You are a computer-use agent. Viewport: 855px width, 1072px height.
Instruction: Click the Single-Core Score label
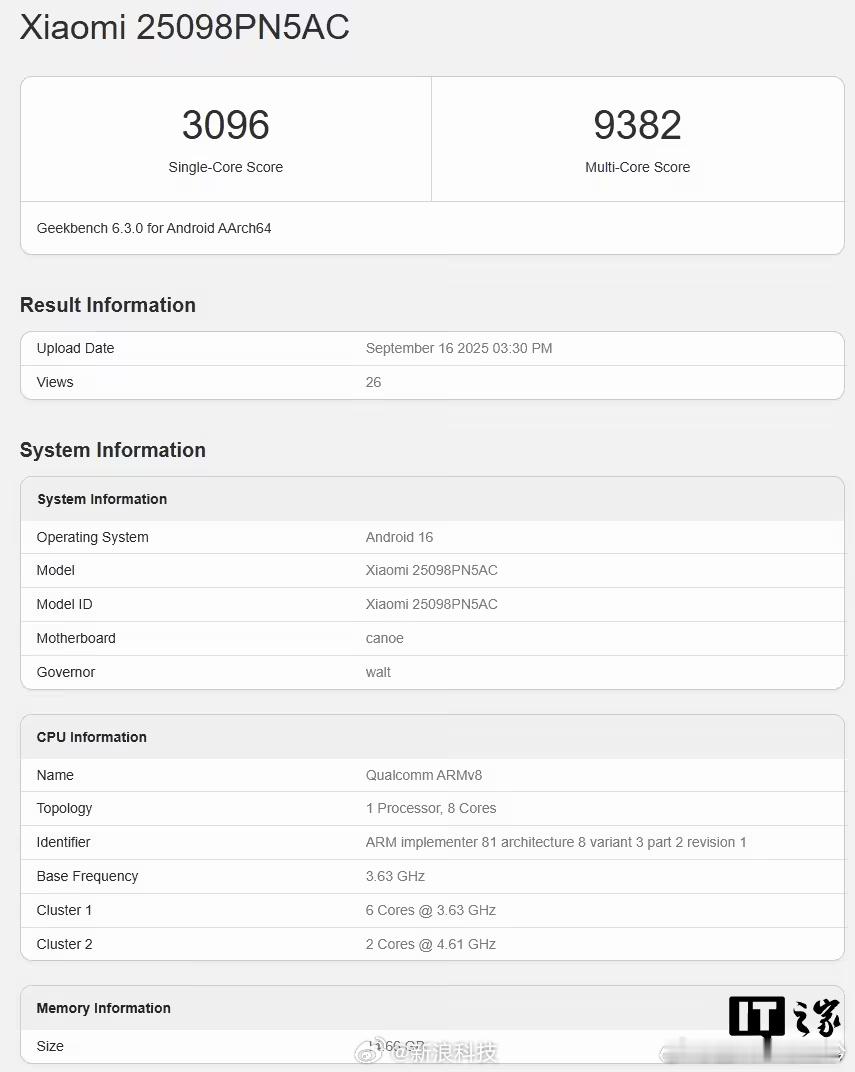pyautogui.click(x=226, y=167)
